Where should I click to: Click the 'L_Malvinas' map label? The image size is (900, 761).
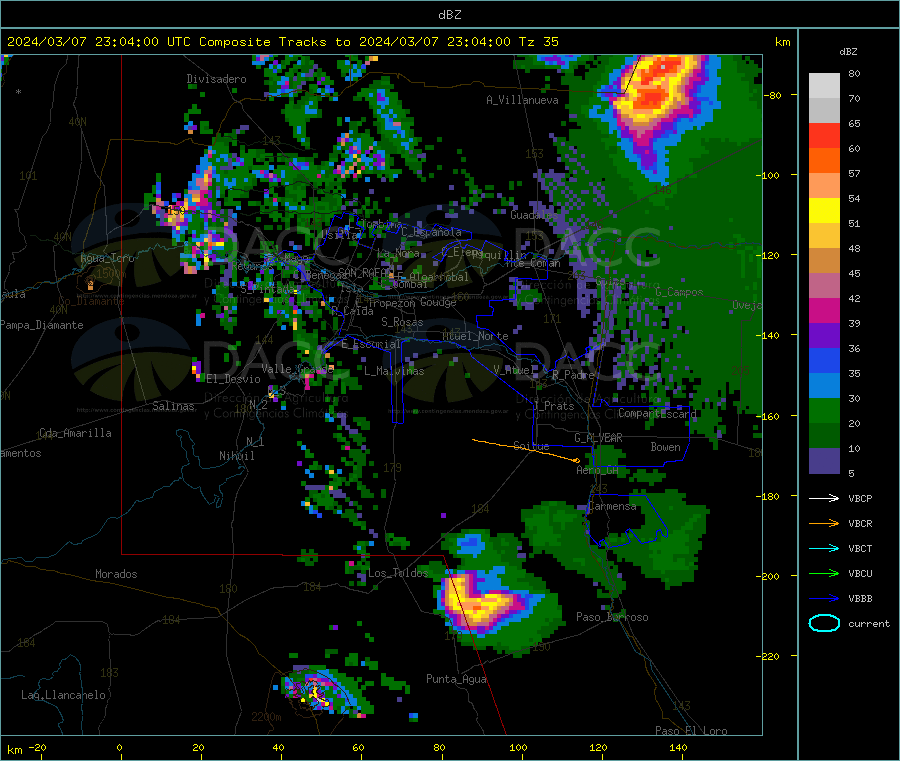[394, 371]
